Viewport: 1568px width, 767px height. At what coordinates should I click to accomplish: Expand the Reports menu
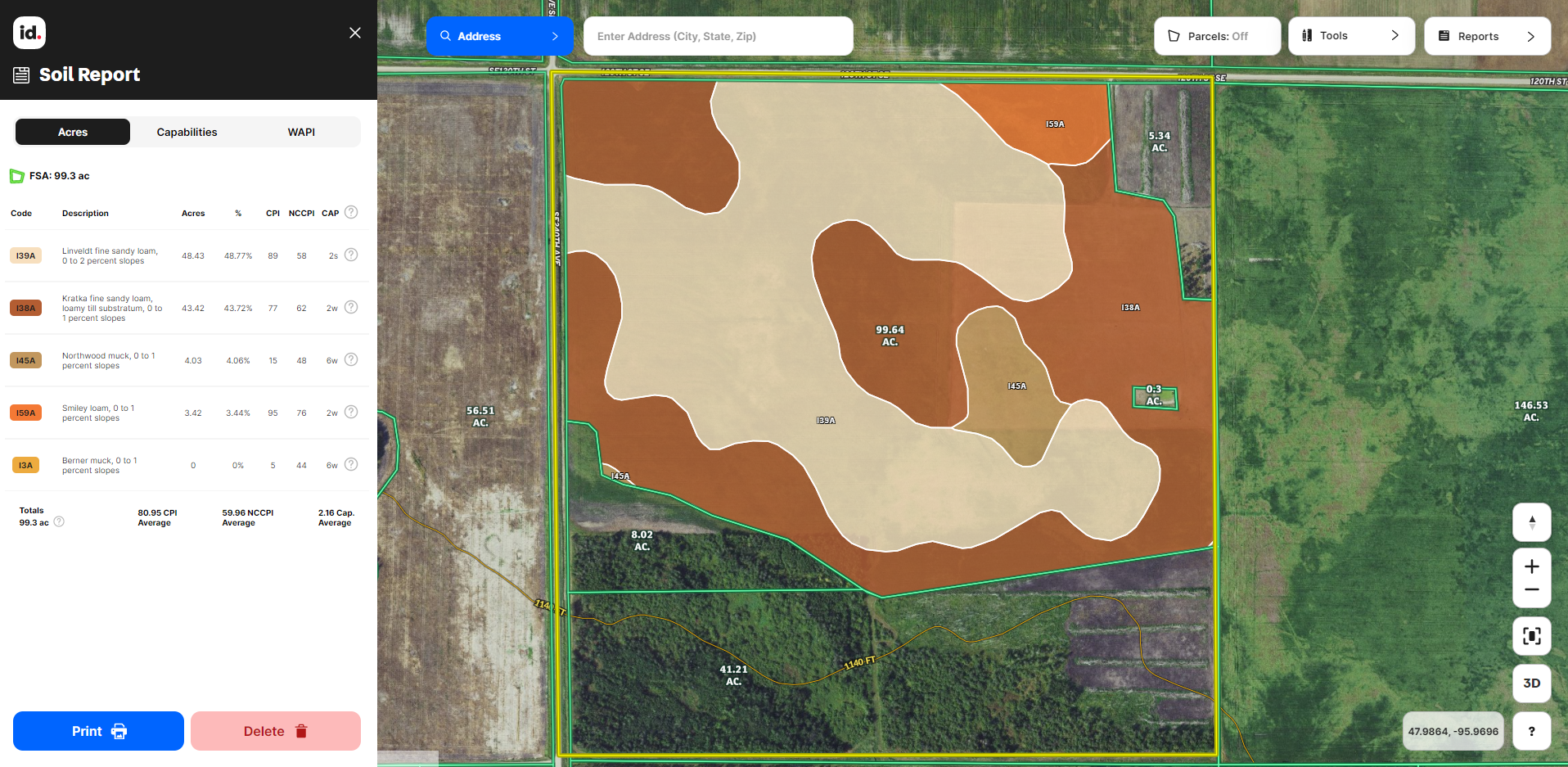(1486, 36)
